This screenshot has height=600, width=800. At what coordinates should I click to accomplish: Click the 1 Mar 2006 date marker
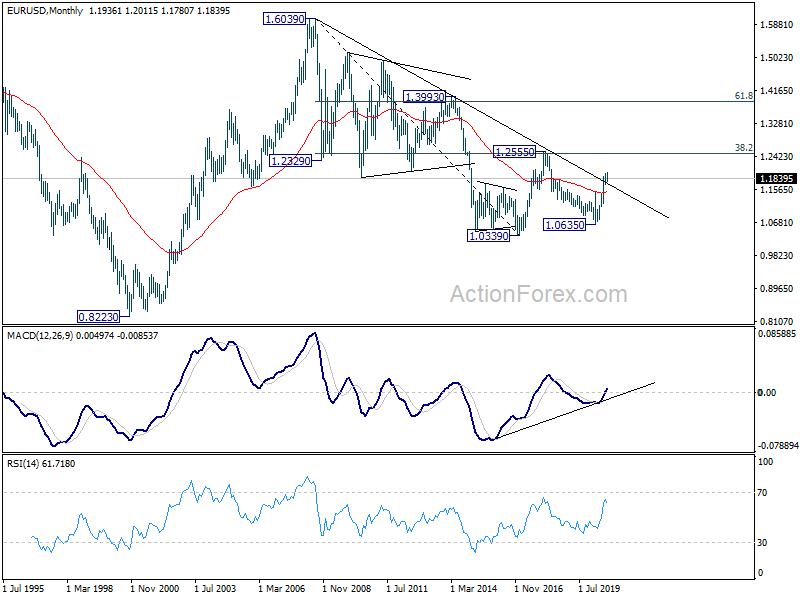[x=281, y=588]
